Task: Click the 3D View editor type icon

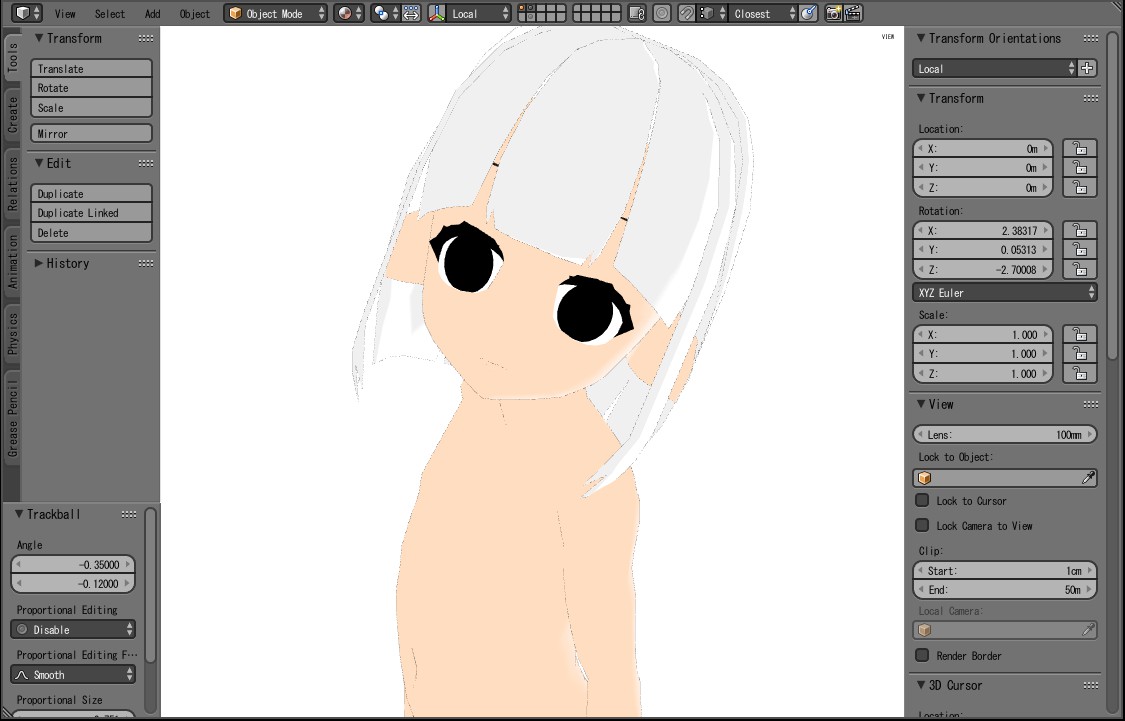Action: [23, 13]
